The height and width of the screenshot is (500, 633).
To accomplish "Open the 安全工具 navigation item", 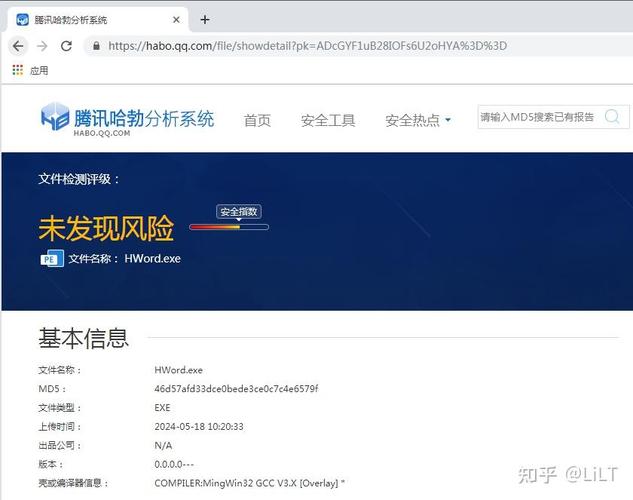I will point(328,120).
